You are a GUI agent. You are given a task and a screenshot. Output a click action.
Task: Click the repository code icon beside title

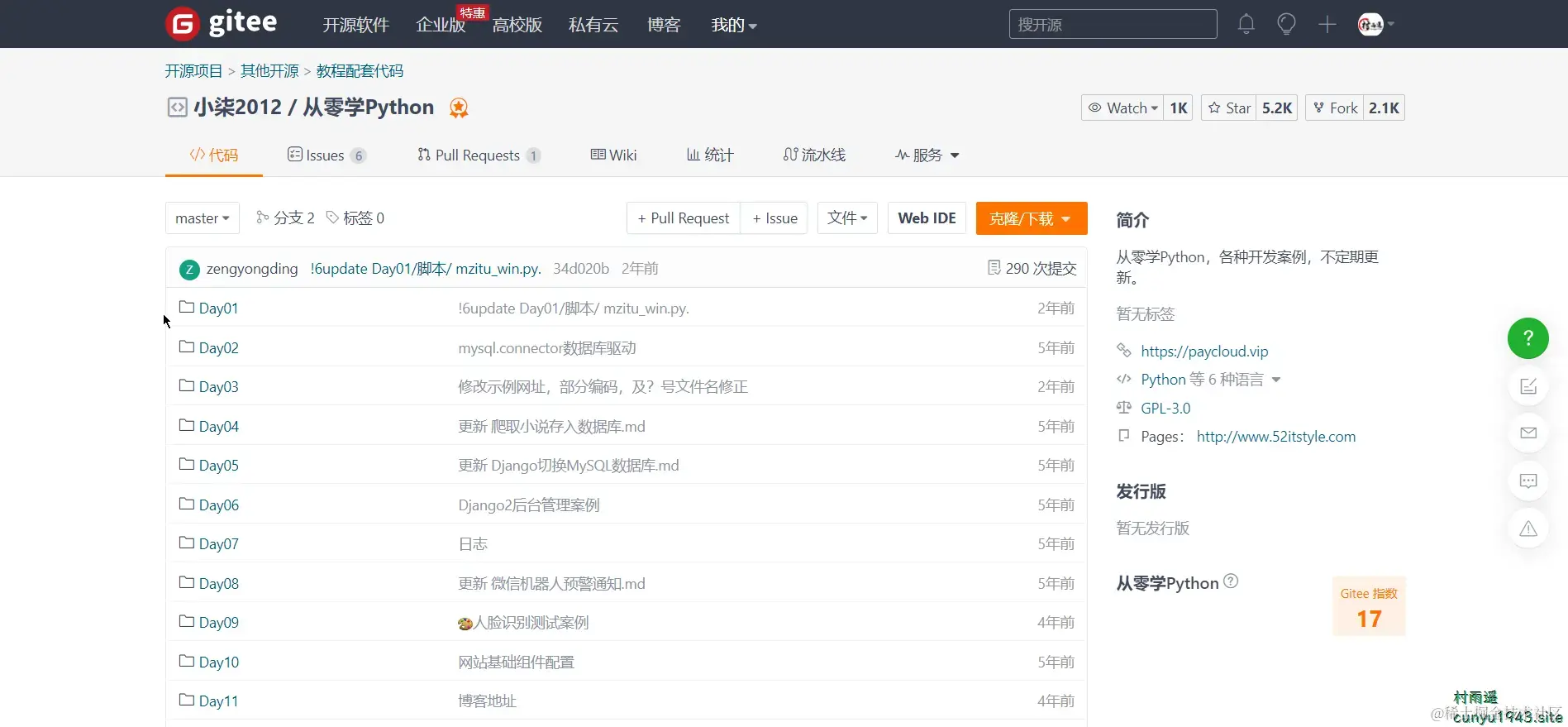tap(177, 108)
